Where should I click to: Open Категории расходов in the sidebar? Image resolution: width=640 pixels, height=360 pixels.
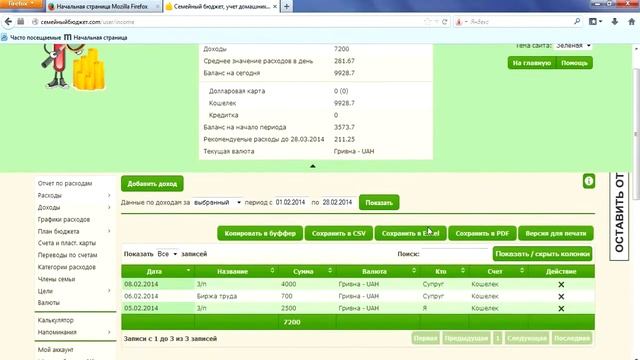click(67, 267)
